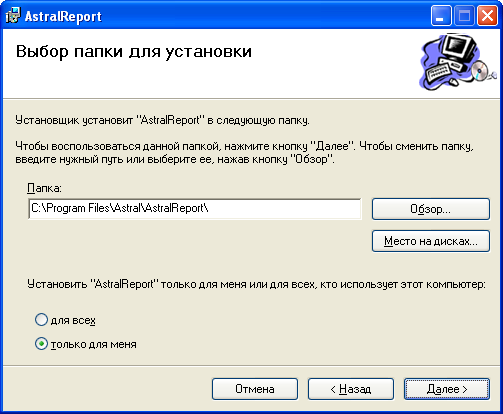Viewport: 503px width, 414px height.
Task: Click the heading "Выбор папки для установки"
Action: pyautogui.click(x=134, y=52)
